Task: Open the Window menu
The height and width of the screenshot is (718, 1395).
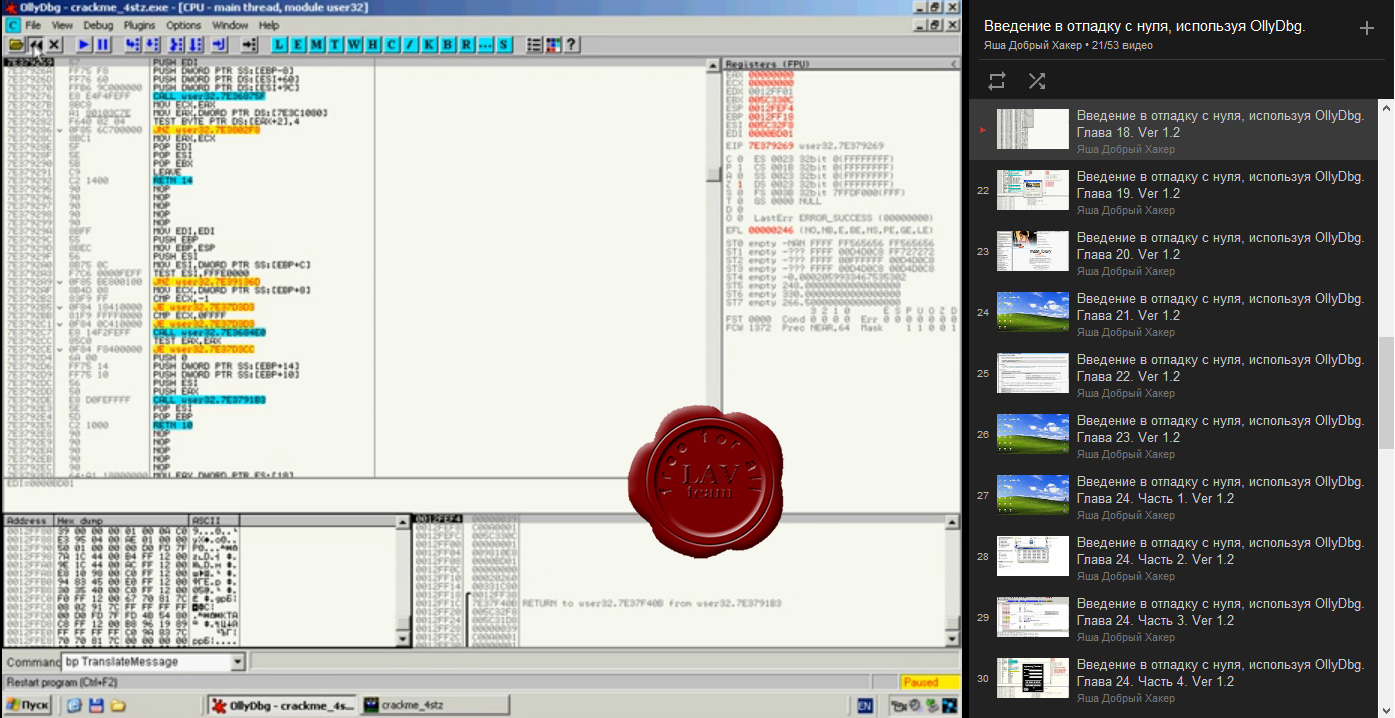Action: (x=231, y=25)
